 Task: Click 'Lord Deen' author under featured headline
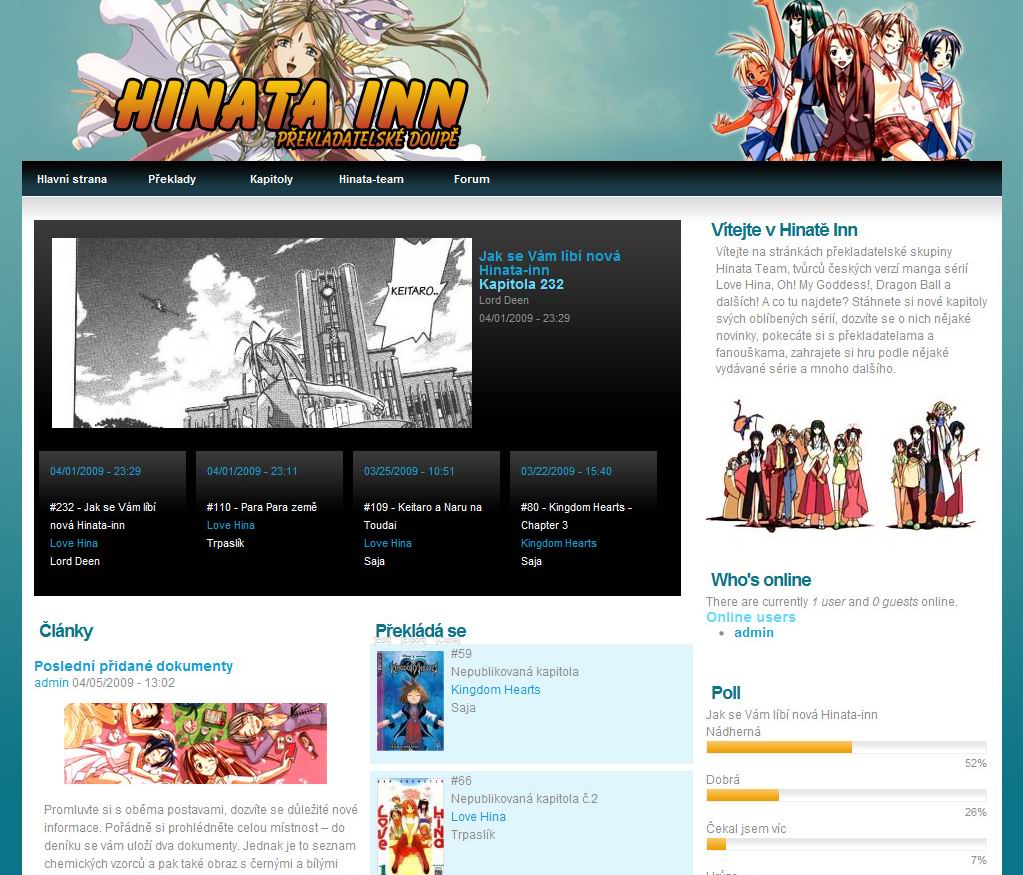[x=504, y=300]
